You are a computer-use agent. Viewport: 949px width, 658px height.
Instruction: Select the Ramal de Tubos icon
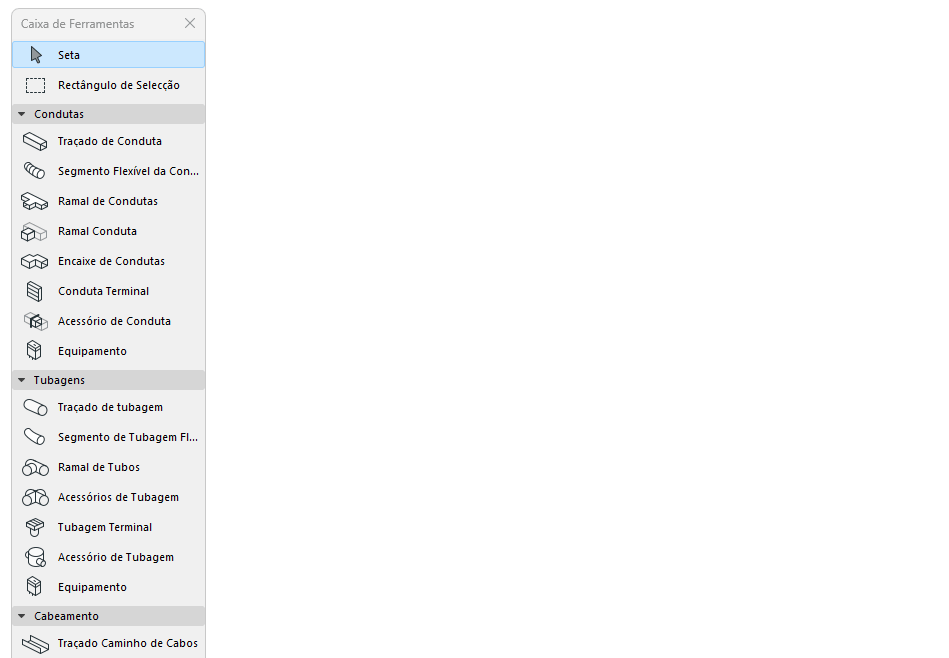(x=34, y=467)
